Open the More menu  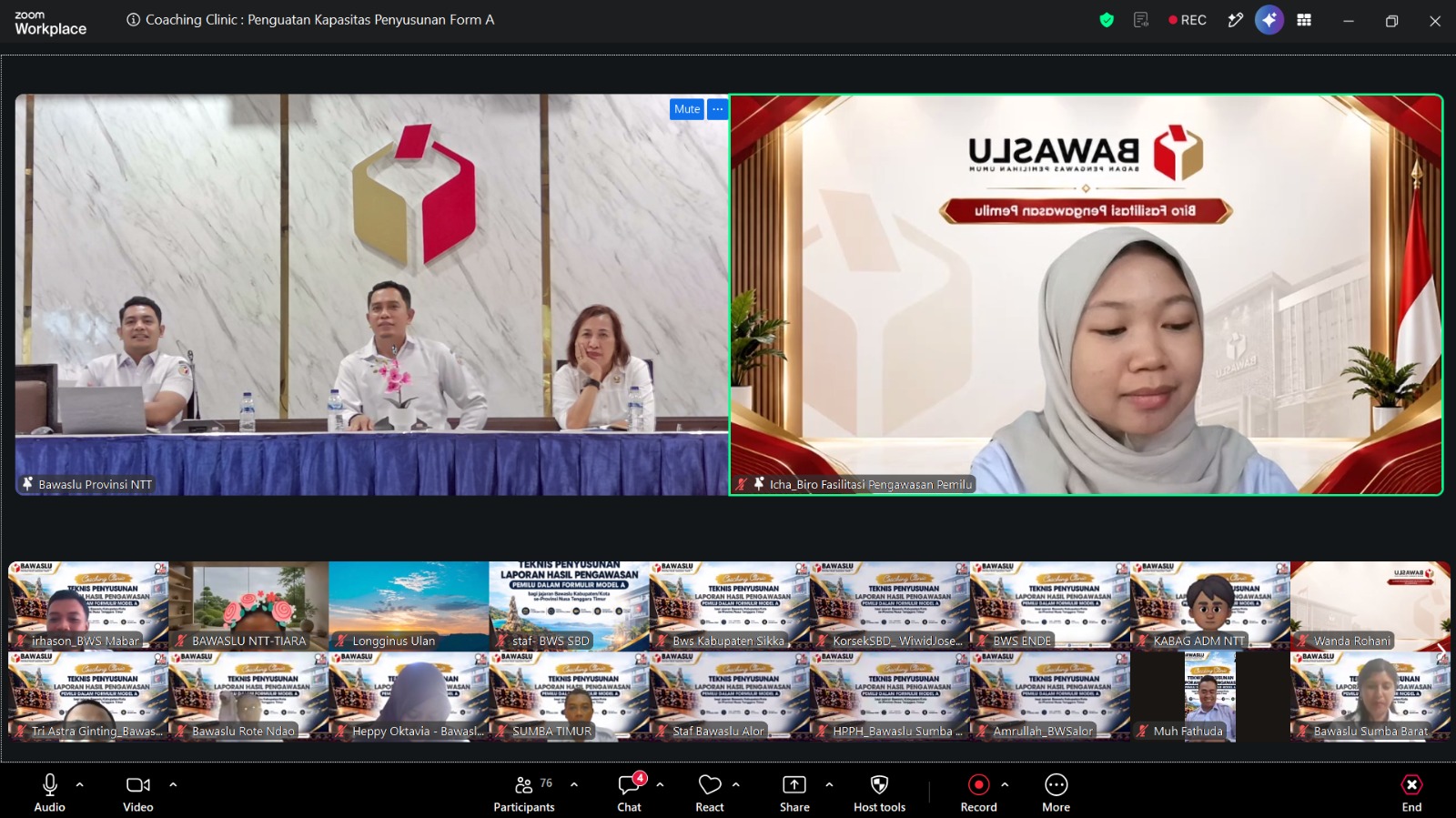[x=1057, y=793]
